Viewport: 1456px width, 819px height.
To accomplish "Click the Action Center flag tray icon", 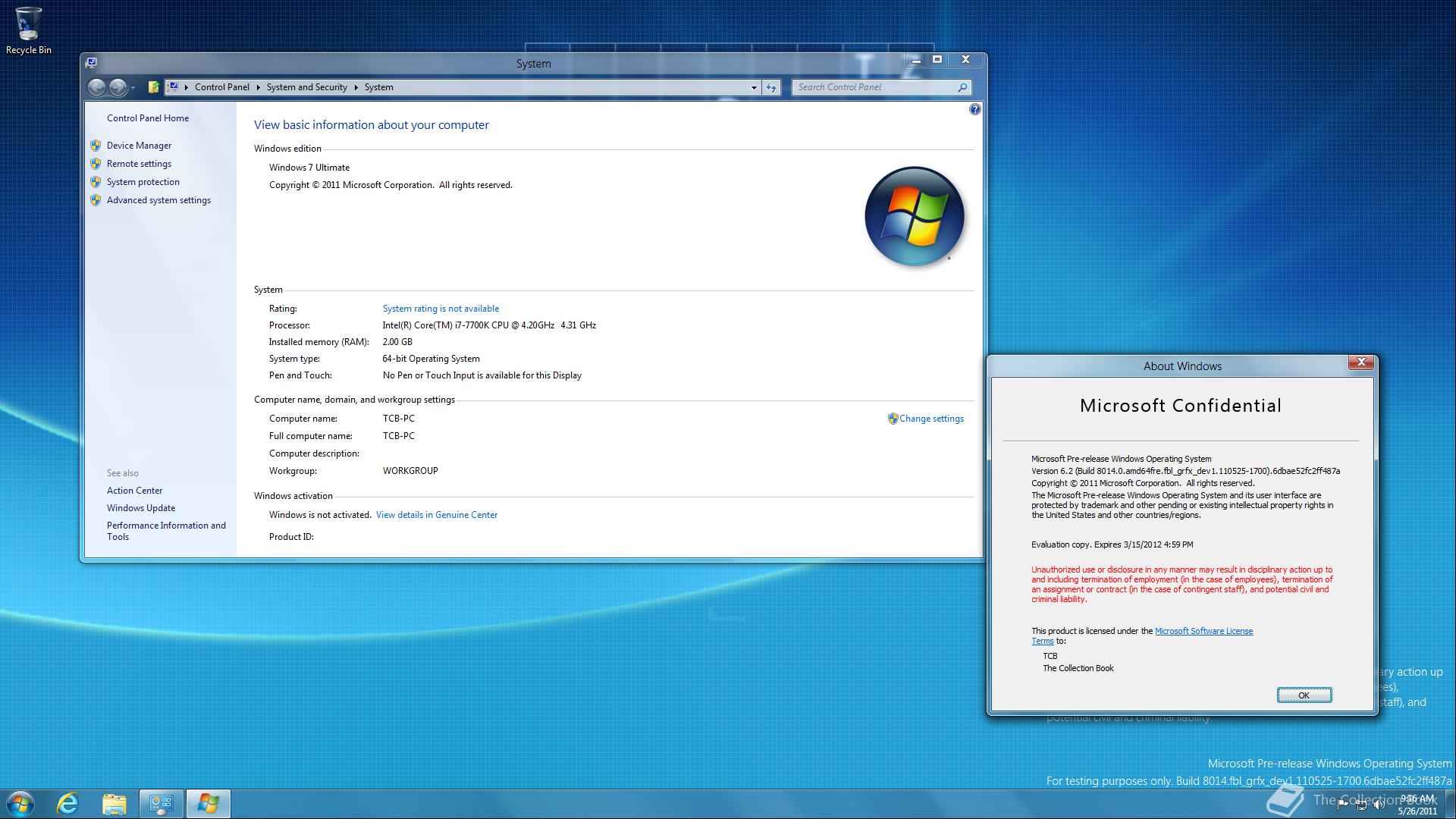I will (1342, 805).
